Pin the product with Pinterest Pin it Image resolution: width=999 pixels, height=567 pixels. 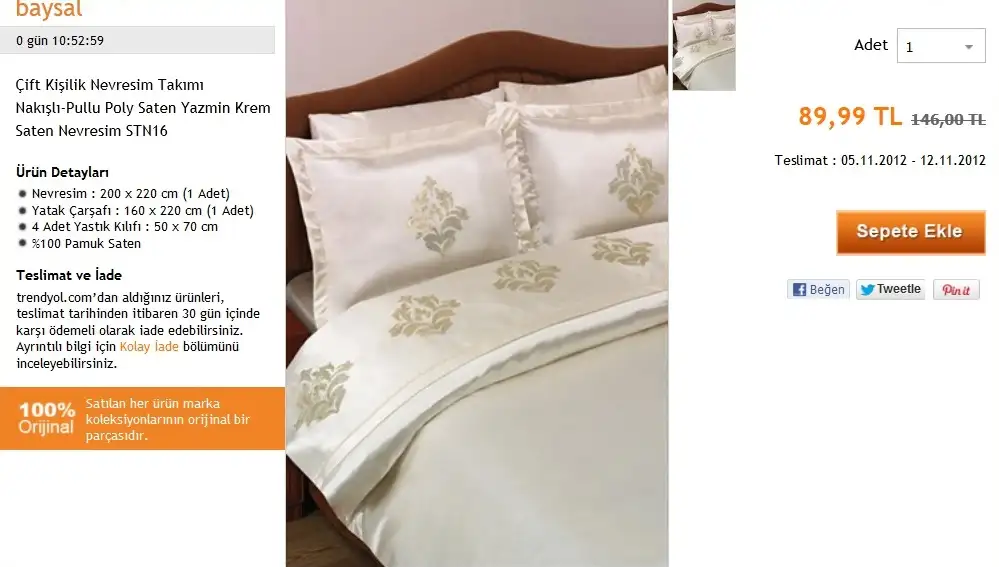coord(956,290)
